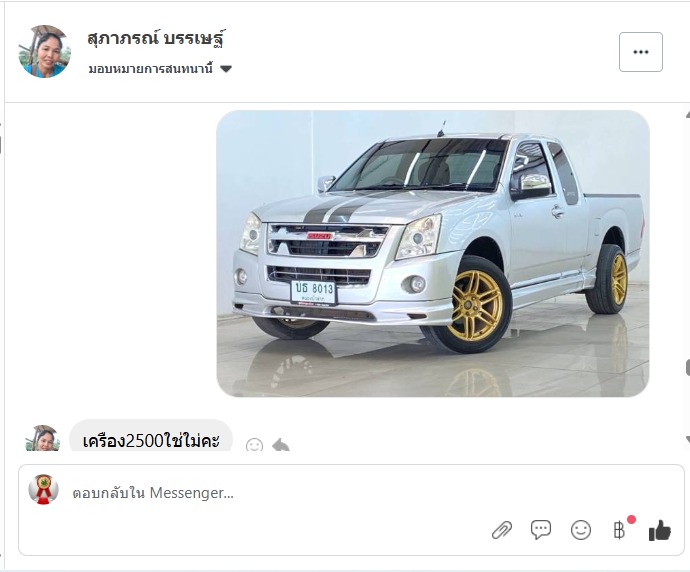Viewport: 690px width, 572px height.
Task: Click the เครื่อง2500ใช่ใม่คะ message bubble
Action: click(x=151, y=436)
